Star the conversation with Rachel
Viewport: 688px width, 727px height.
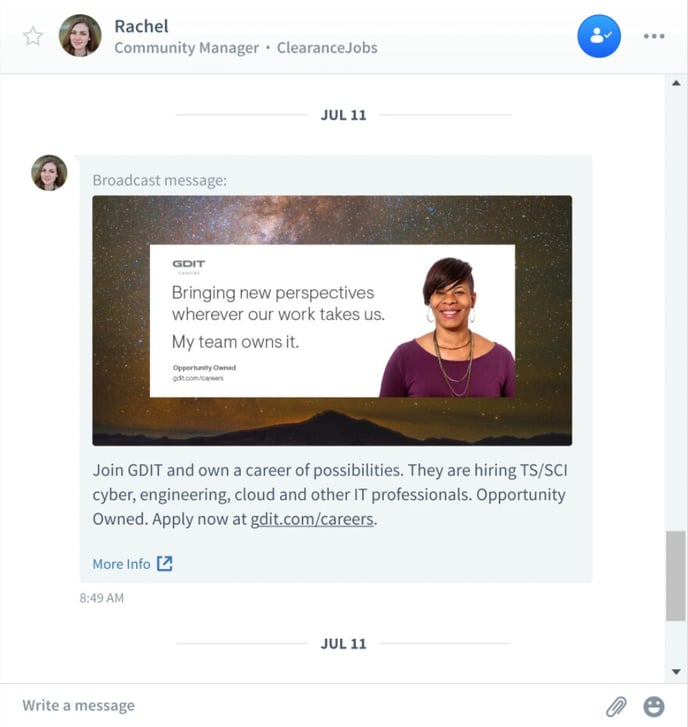[x=33, y=36]
